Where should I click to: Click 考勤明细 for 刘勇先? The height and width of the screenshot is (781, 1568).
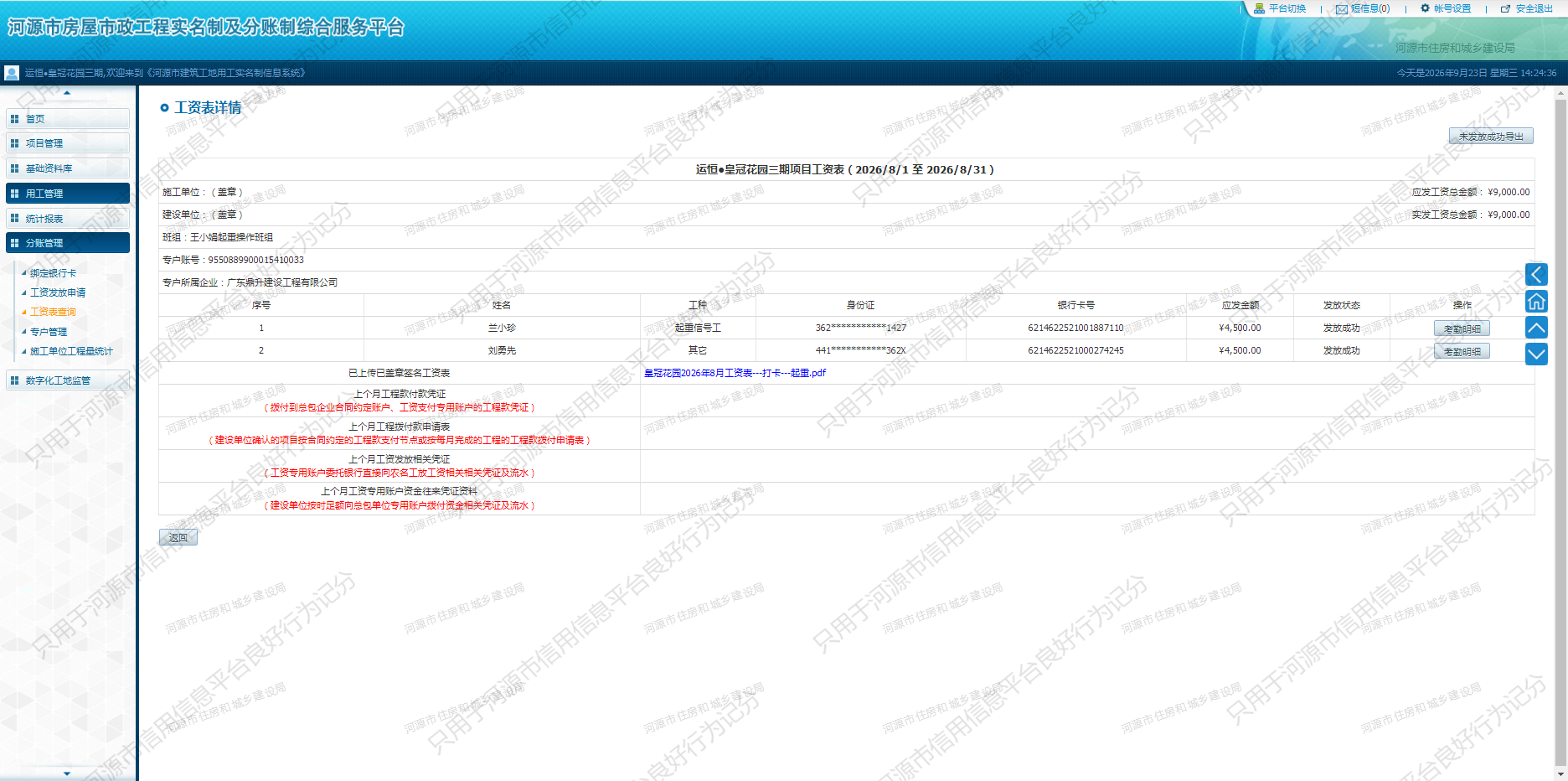pos(1462,351)
